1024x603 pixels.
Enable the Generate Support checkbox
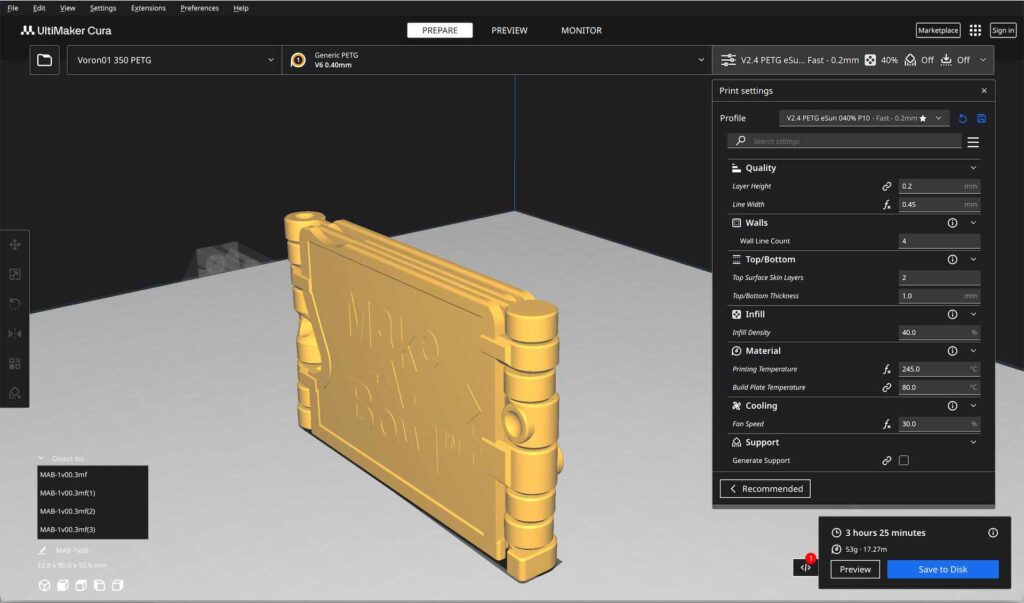coord(904,461)
